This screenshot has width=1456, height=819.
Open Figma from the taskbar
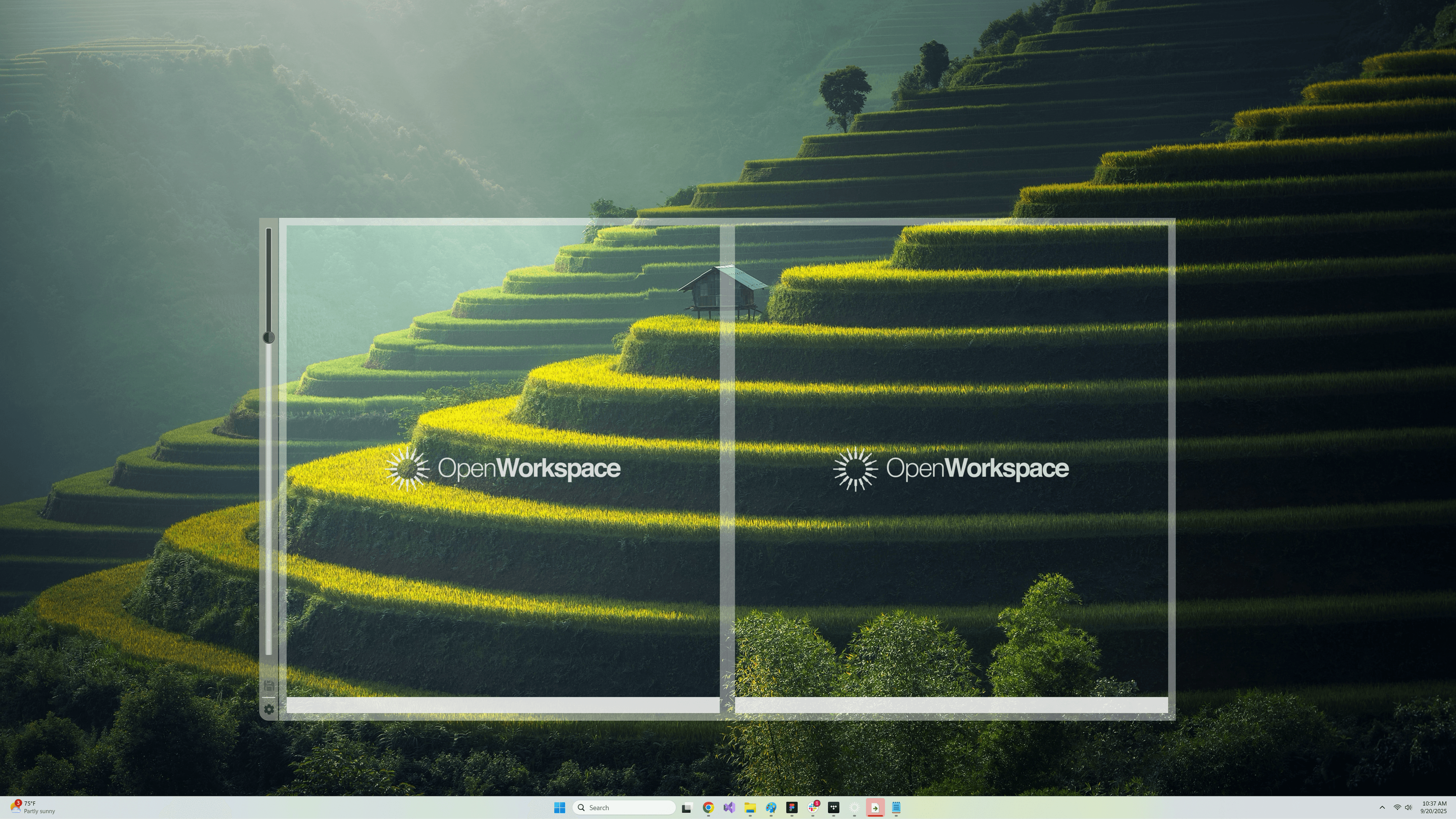(x=792, y=808)
